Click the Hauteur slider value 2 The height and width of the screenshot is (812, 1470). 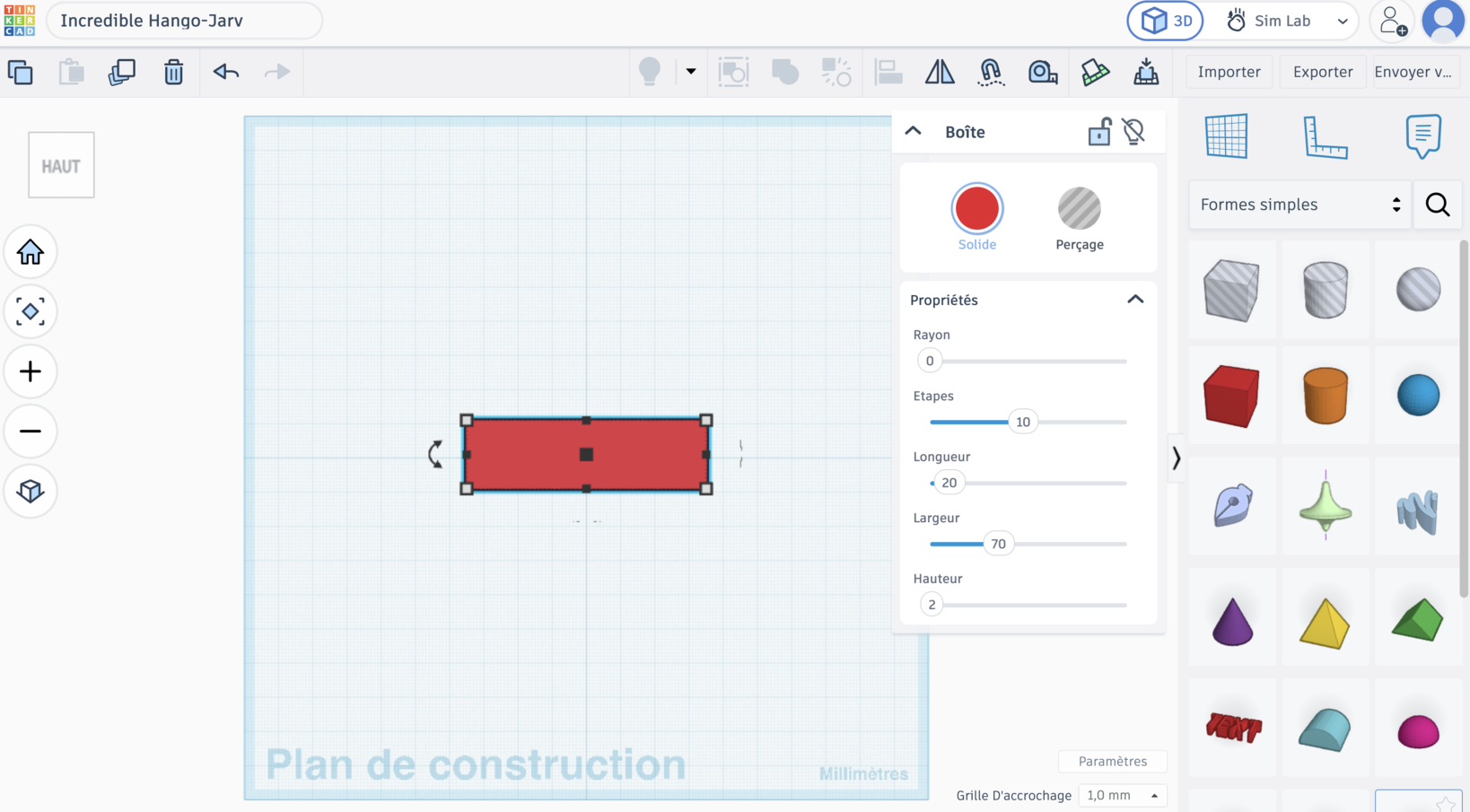point(932,605)
